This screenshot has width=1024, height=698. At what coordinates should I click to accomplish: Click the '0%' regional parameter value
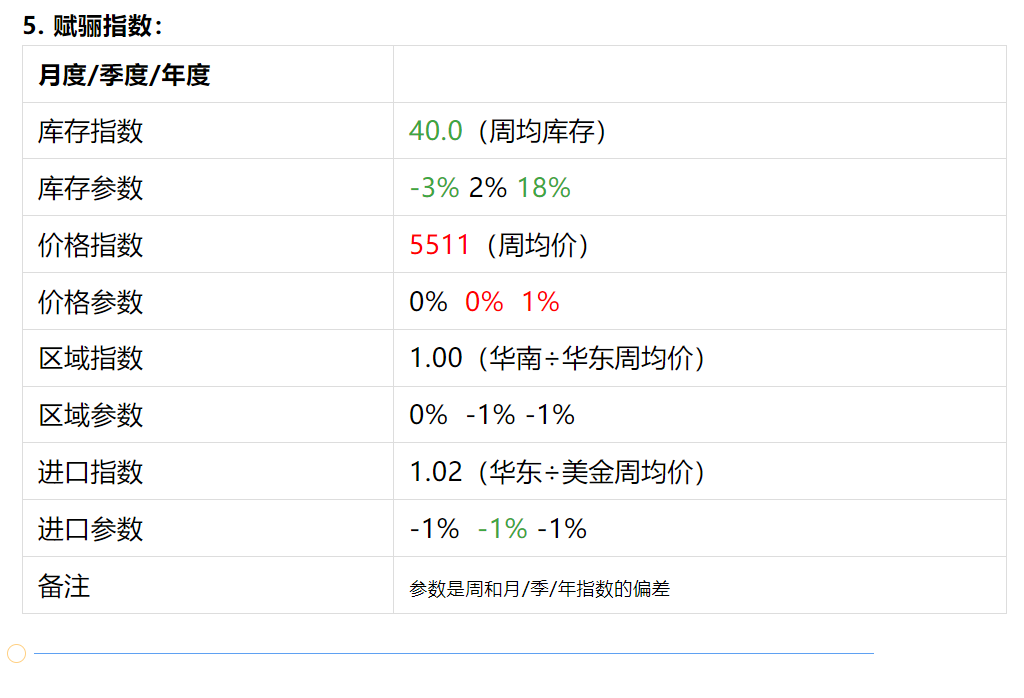pos(428,415)
